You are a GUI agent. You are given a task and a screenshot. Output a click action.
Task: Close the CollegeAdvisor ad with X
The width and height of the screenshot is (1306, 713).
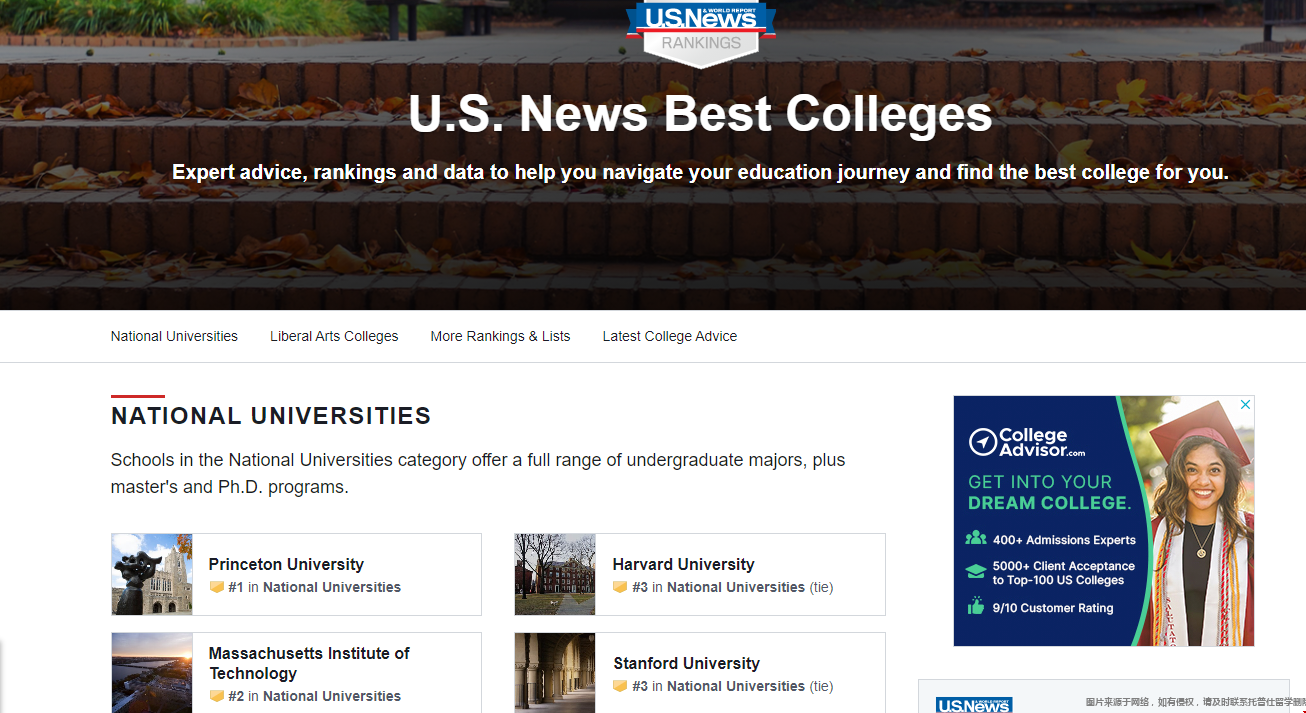click(x=1246, y=405)
